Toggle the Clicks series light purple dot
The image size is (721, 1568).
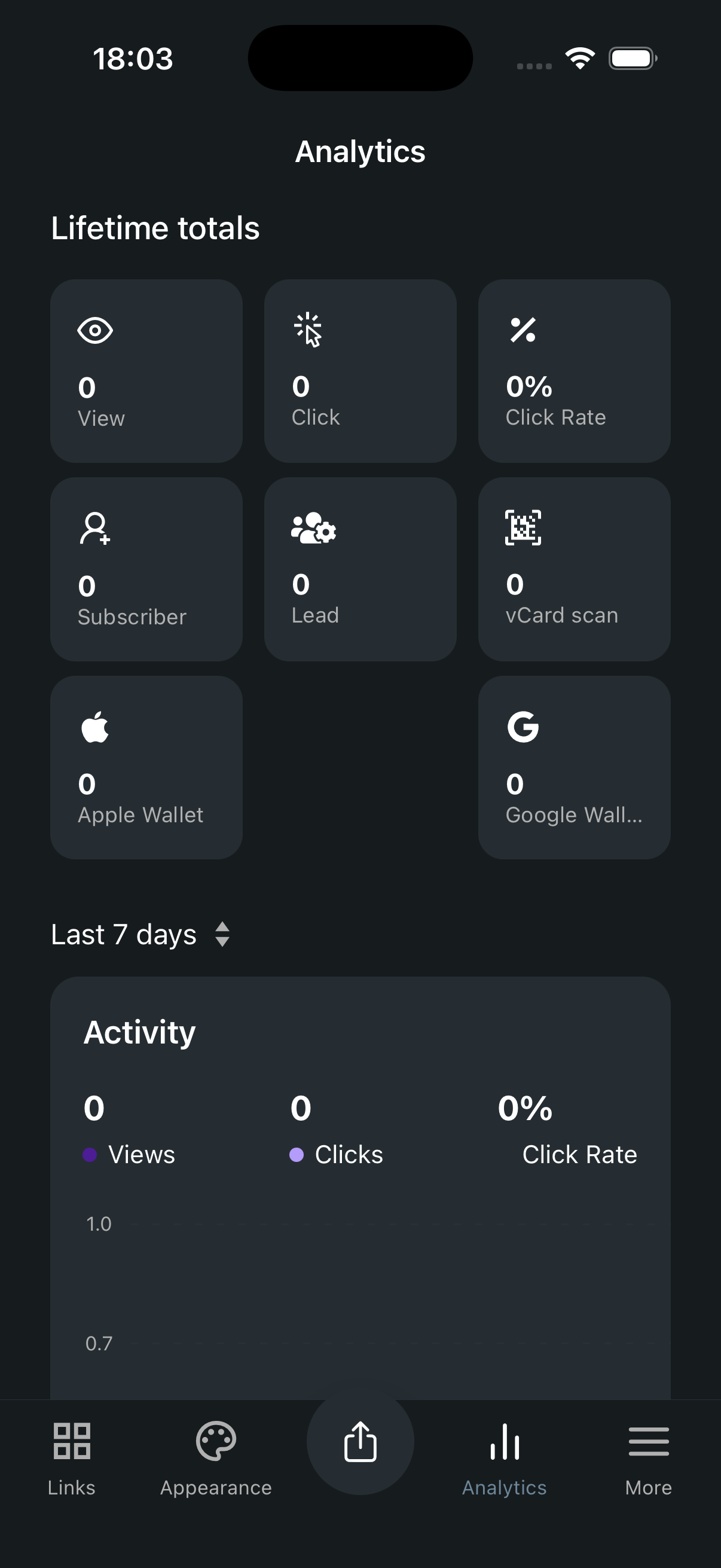[297, 1155]
